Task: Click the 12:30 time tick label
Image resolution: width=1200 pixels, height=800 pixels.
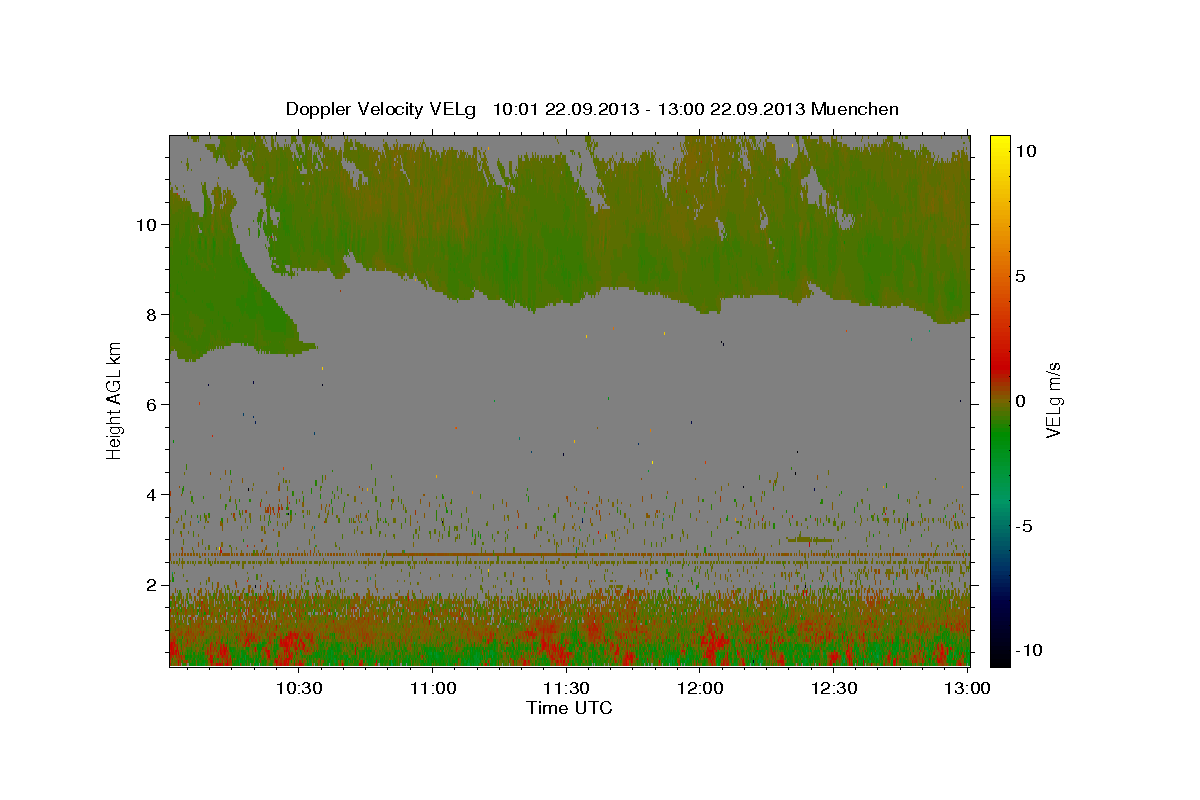Action: click(x=834, y=688)
